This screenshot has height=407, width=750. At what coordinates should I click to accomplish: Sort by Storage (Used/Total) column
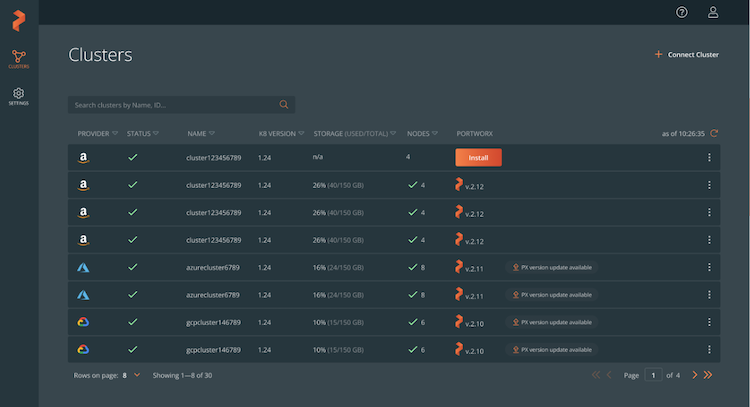354,133
